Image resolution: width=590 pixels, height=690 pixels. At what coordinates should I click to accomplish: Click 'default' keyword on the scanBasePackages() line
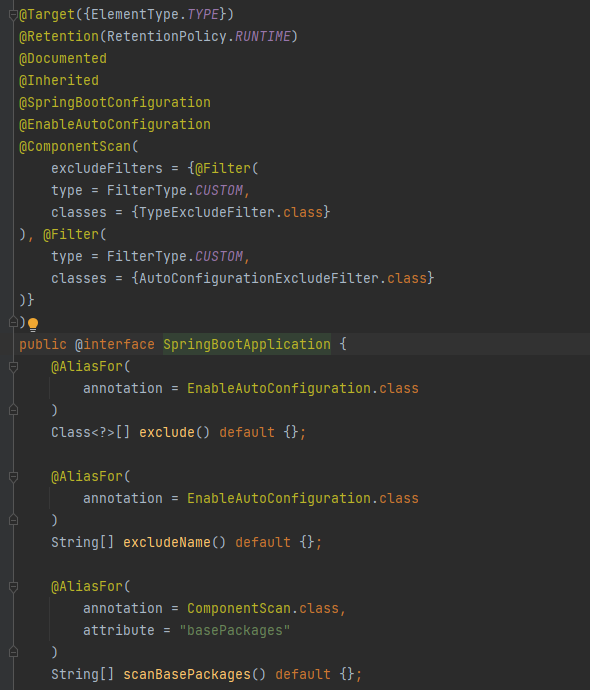coord(303,675)
